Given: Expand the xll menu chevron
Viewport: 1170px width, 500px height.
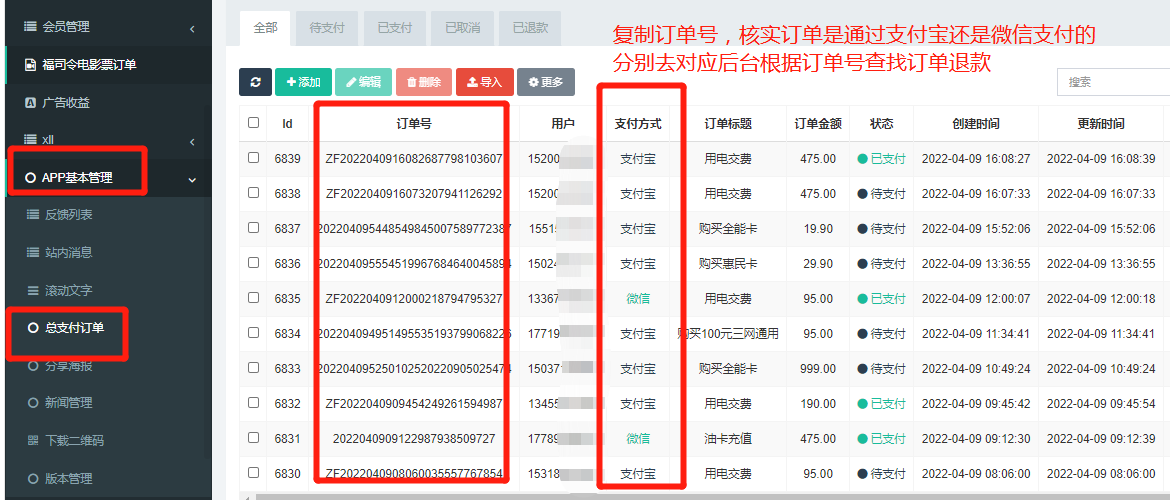Looking at the screenshot, I should [x=192, y=142].
